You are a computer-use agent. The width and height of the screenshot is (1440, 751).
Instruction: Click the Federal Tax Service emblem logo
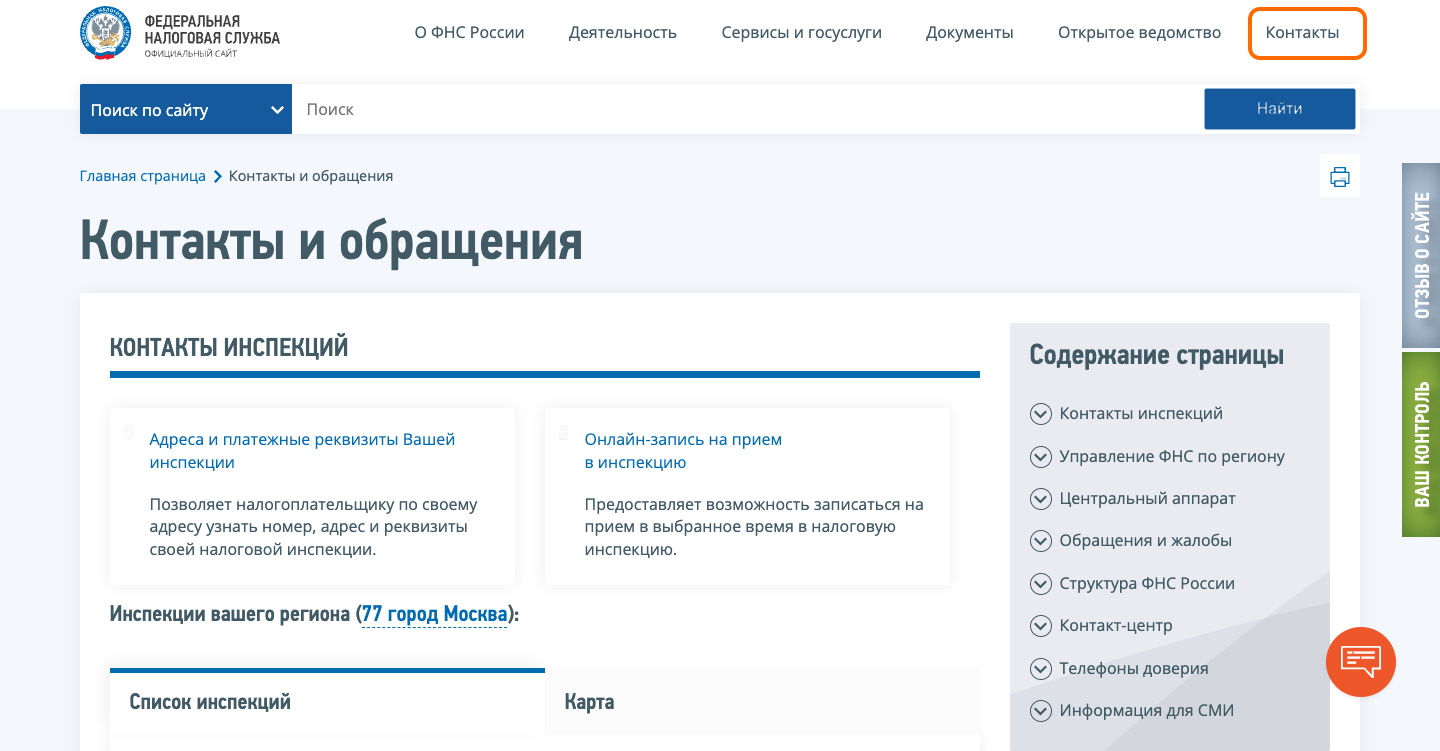[105, 33]
